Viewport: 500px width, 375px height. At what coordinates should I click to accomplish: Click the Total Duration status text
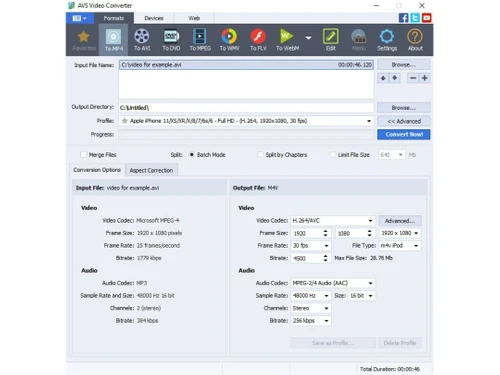390,369
